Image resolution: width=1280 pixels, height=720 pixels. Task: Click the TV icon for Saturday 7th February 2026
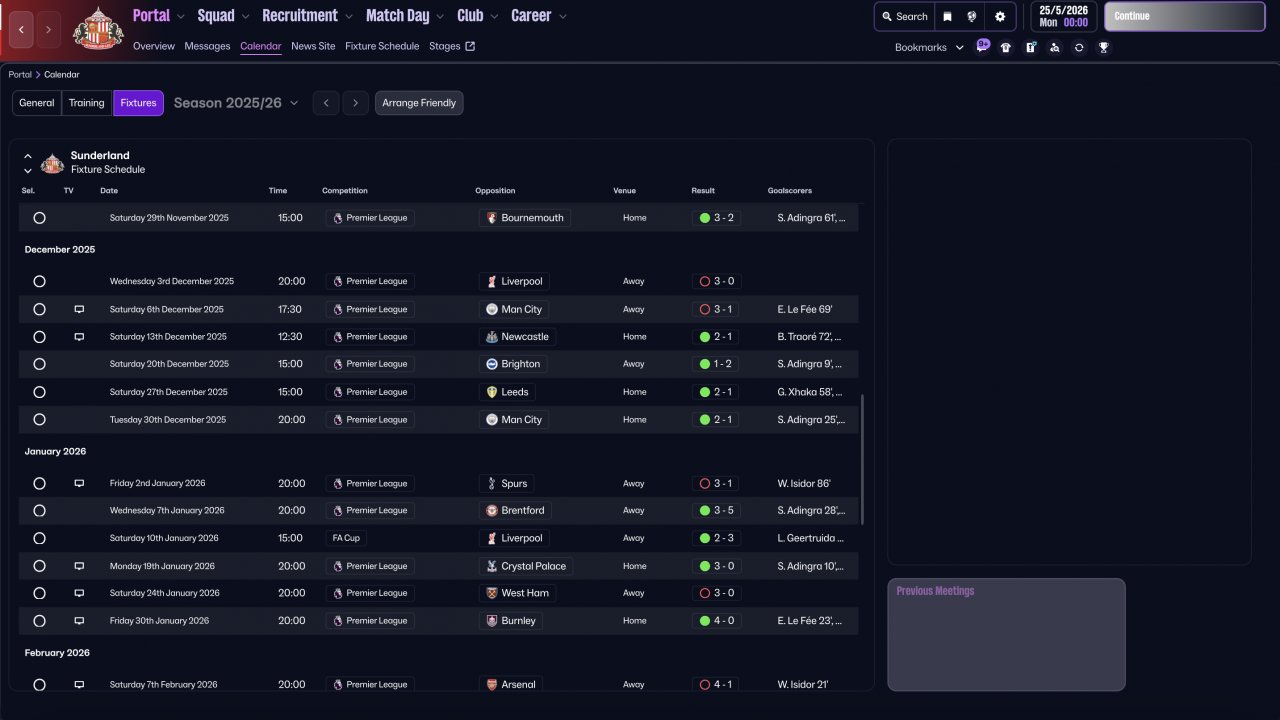[x=79, y=685]
